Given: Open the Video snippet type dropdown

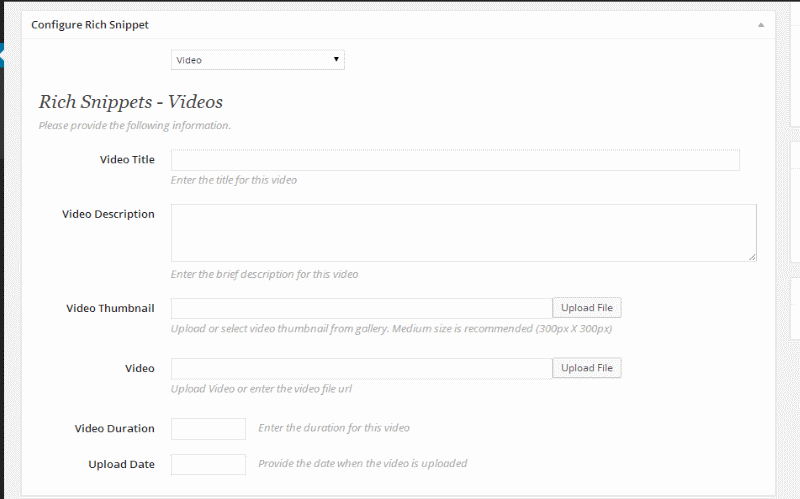Looking at the screenshot, I should click(x=258, y=60).
